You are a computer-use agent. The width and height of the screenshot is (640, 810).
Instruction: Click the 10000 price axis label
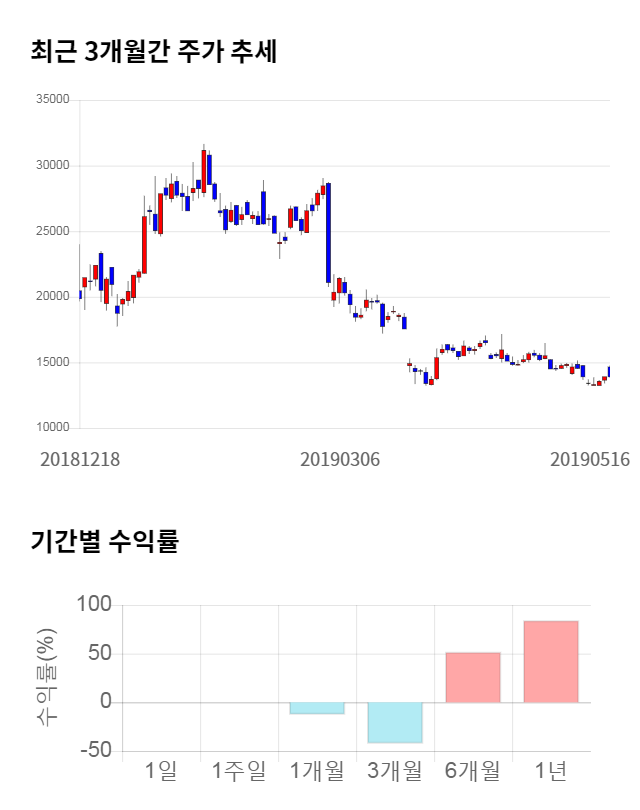point(52,428)
